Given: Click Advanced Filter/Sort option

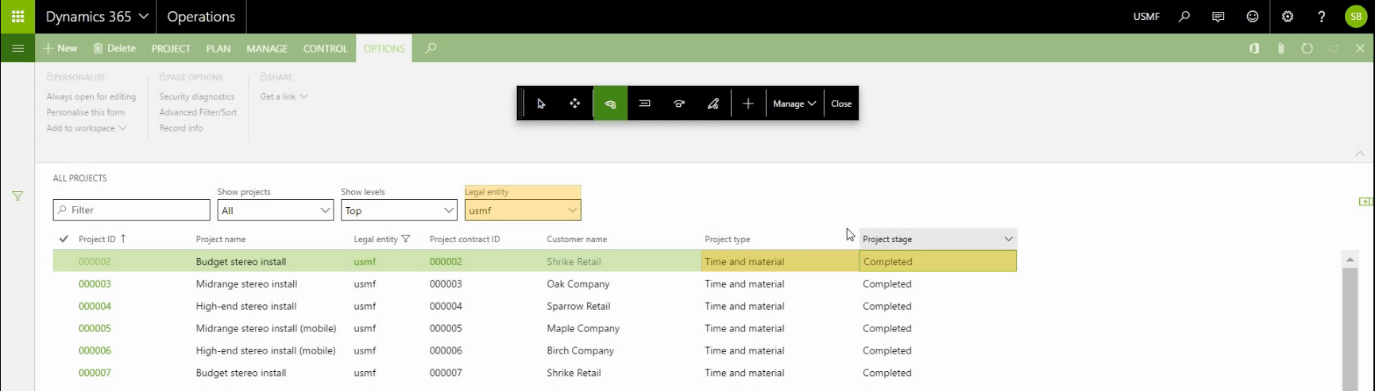Looking at the screenshot, I should [x=198, y=112].
